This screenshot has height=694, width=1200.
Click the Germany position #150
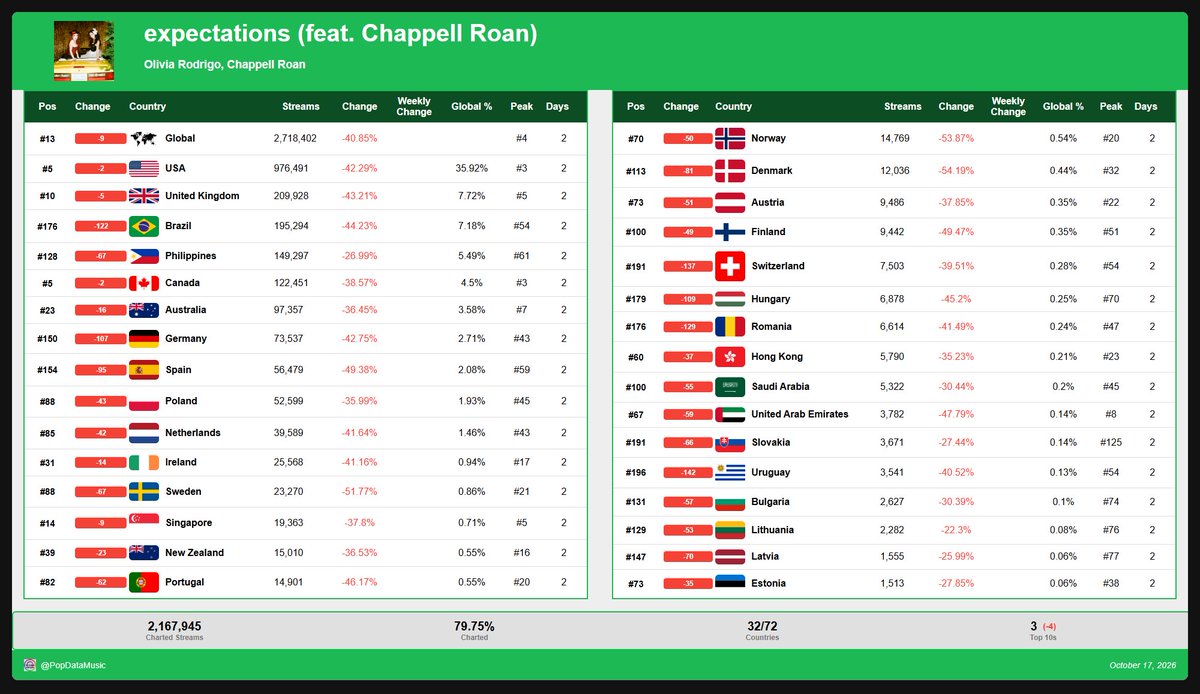[47, 339]
